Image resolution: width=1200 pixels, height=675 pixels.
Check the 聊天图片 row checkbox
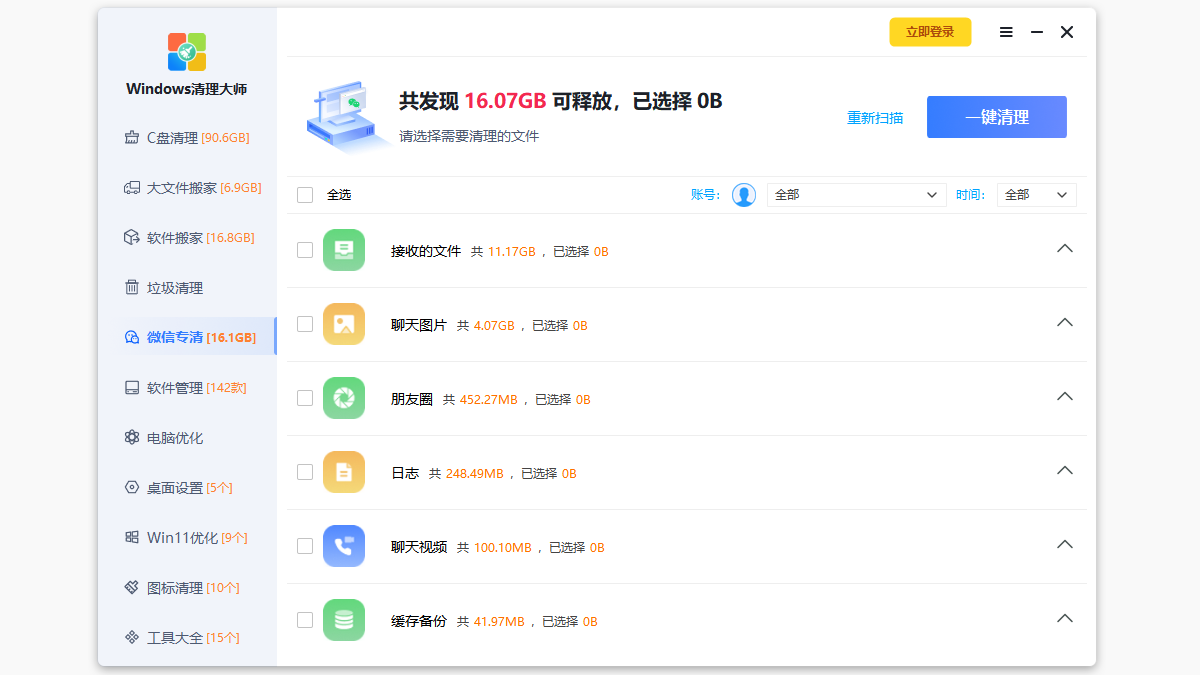click(x=305, y=324)
